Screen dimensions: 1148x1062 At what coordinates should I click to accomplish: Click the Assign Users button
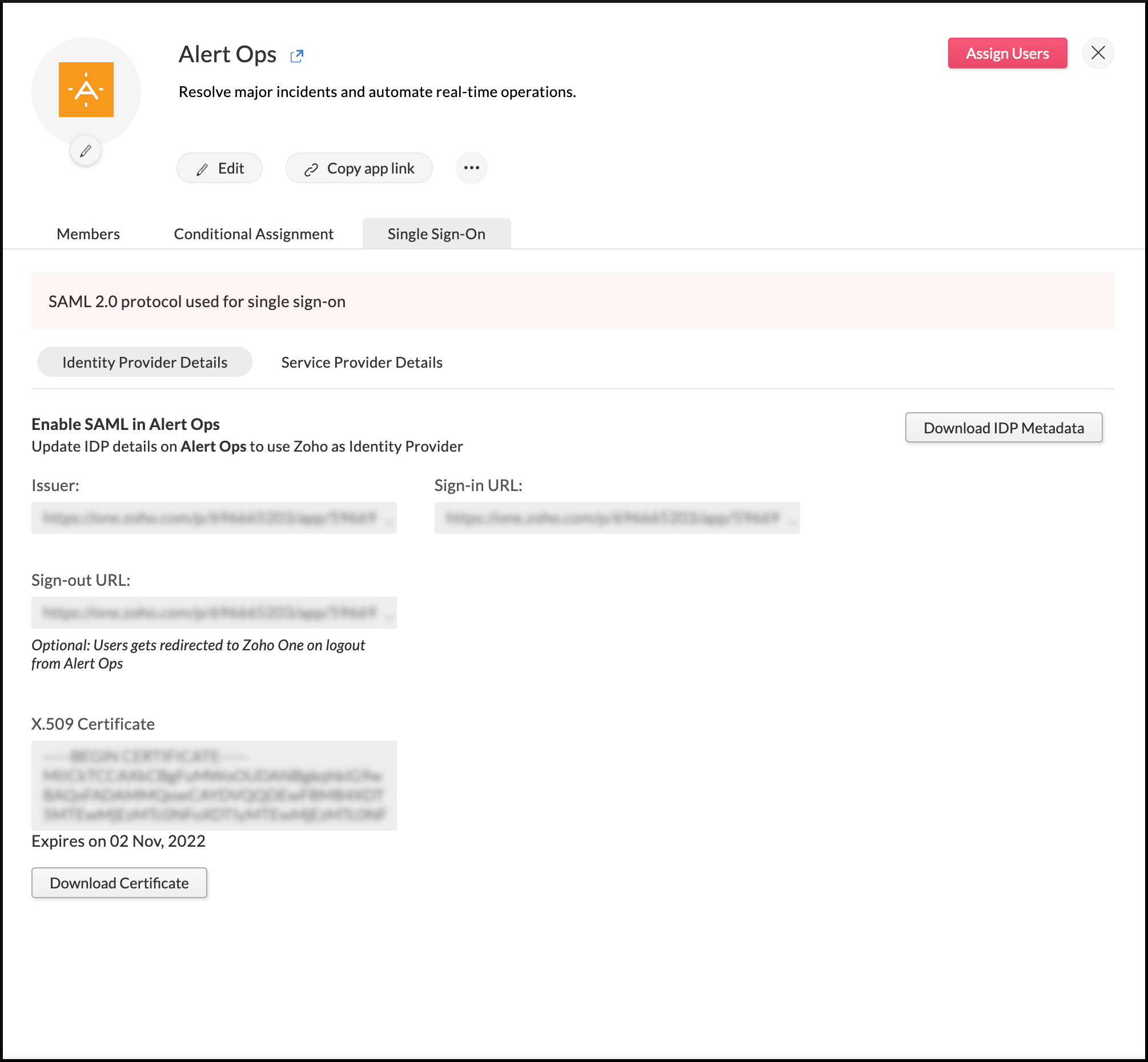(x=1006, y=54)
